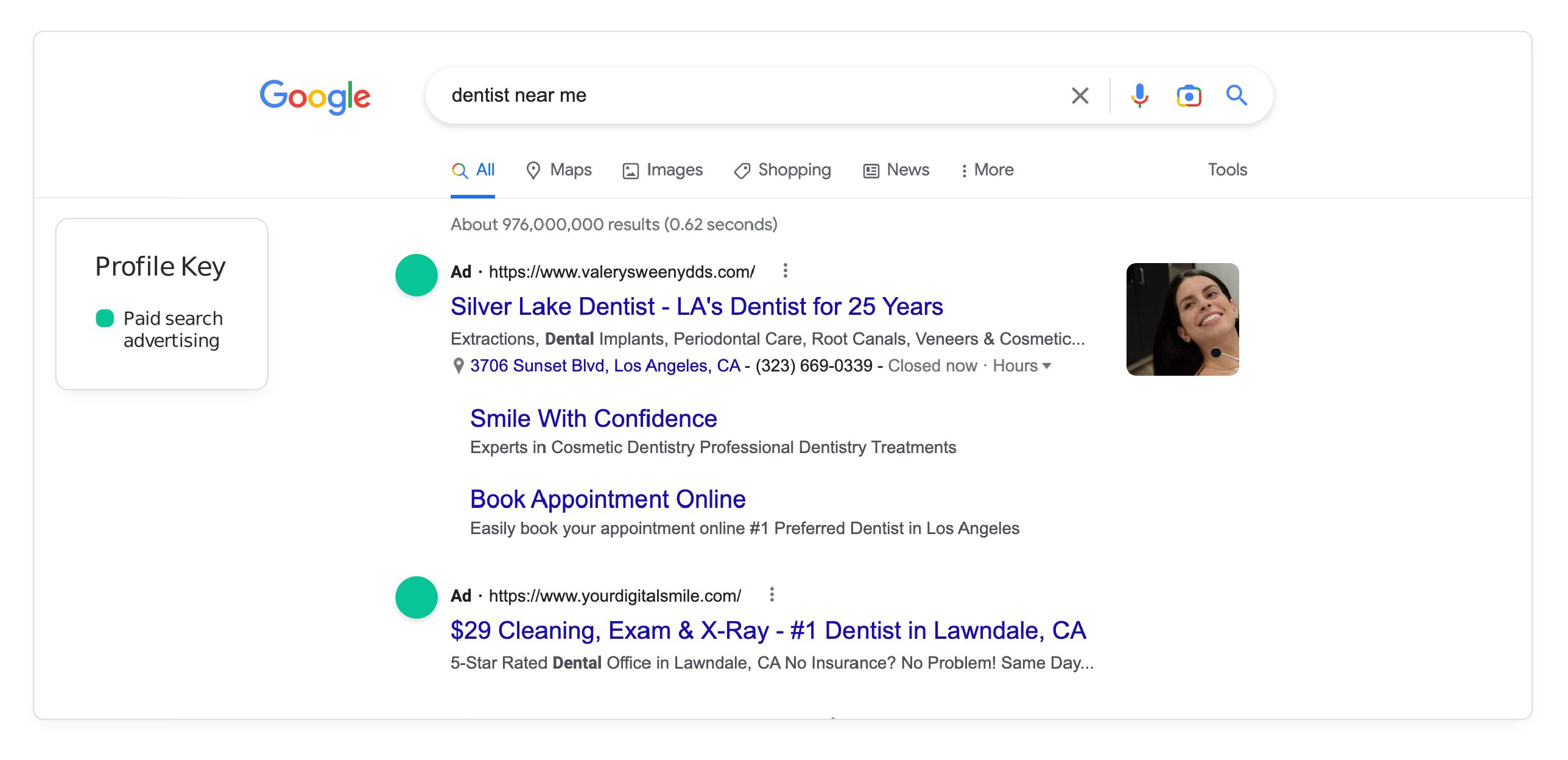Click the green Paid search advertising key swatch
This screenshot has width=1568, height=760.
pyautogui.click(x=105, y=318)
